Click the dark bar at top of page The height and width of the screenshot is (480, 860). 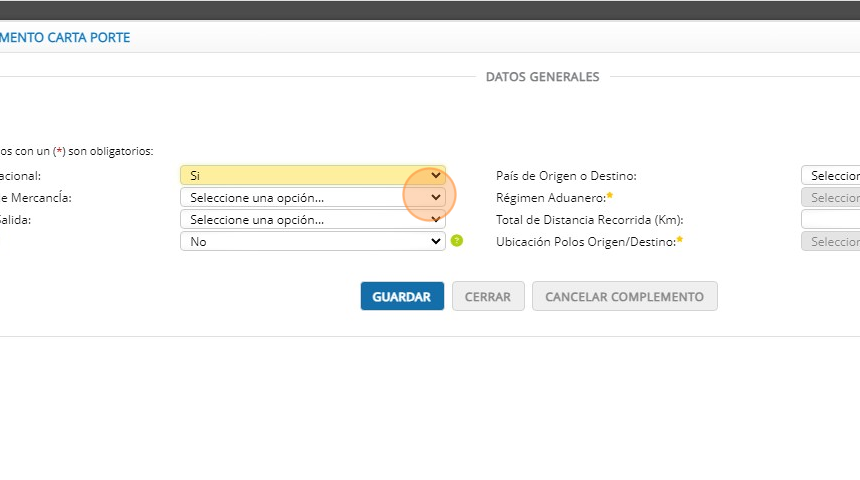[430, 10]
